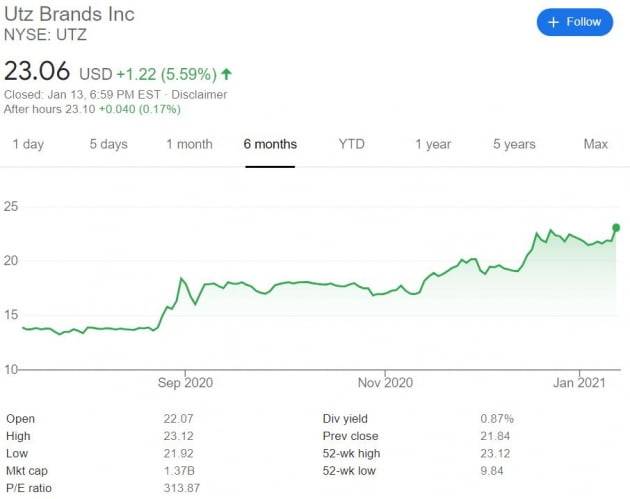Click the Nov 2020 axis label

point(385,382)
